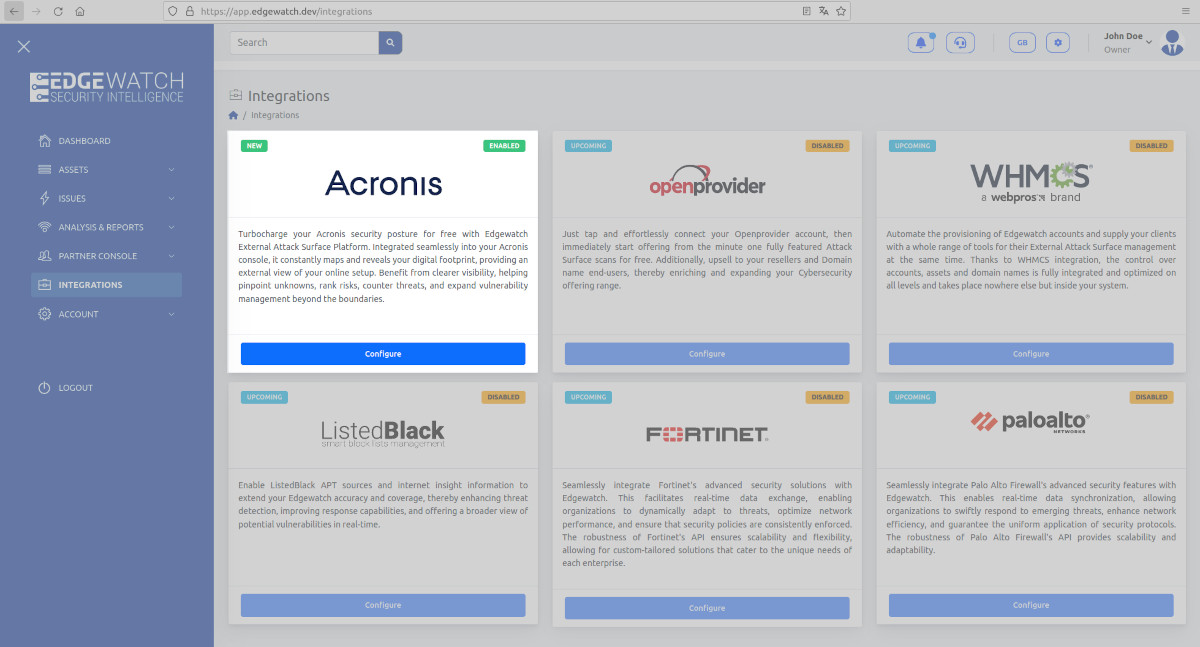Viewport: 1200px width, 647px height.
Task: Open the browser hamburger menu
Action: (x=1185, y=11)
